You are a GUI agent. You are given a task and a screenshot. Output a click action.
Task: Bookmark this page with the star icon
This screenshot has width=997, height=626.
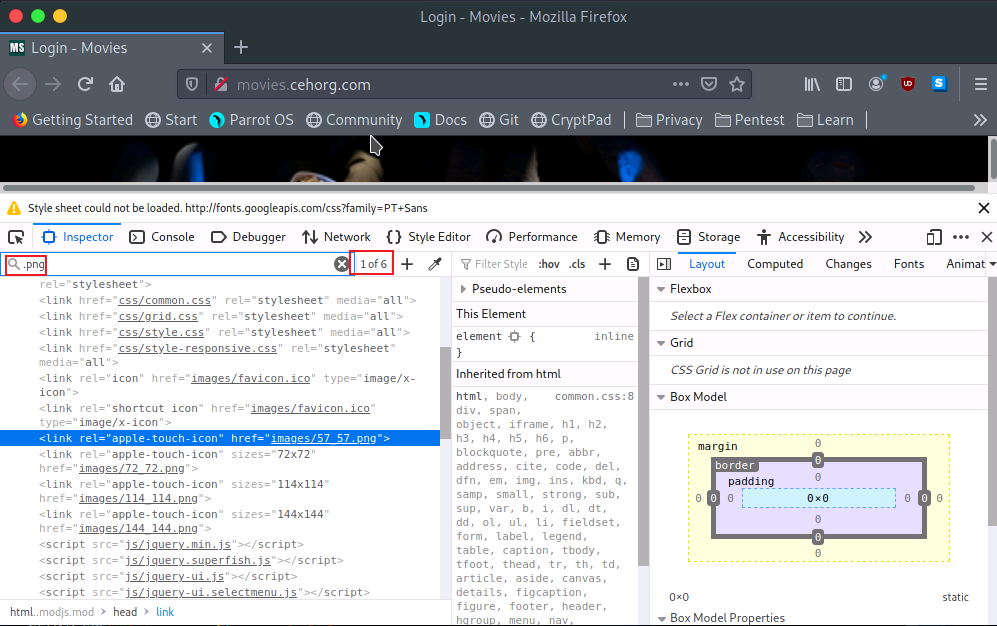pyautogui.click(x=737, y=84)
